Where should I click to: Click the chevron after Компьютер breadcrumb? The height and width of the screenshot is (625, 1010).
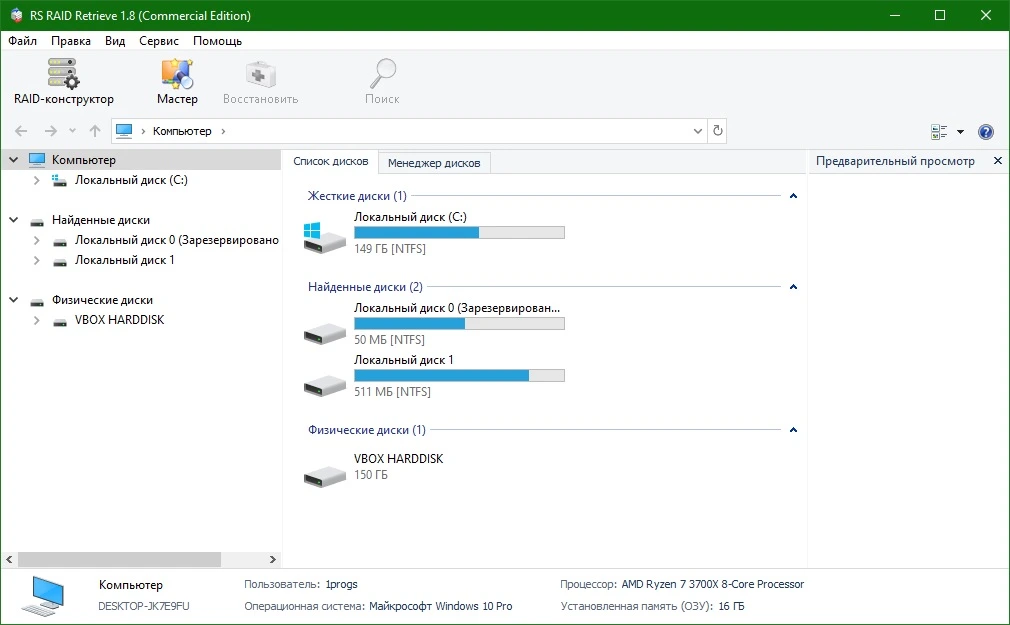tap(224, 131)
